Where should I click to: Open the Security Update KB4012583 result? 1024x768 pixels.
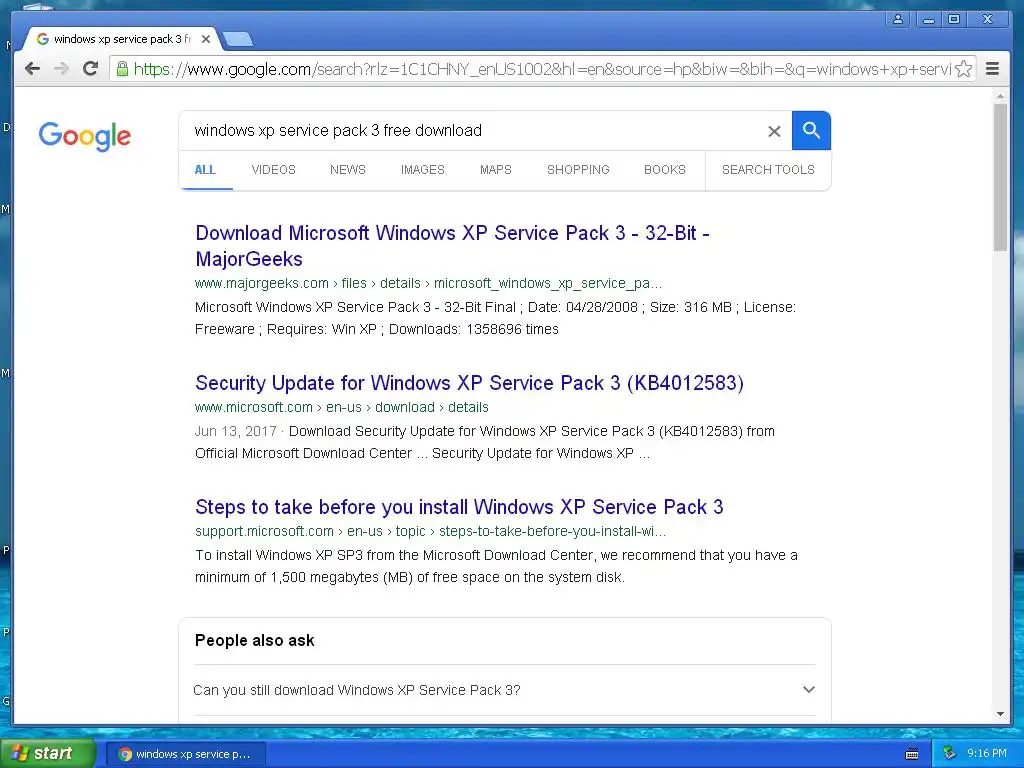click(470, 383)
